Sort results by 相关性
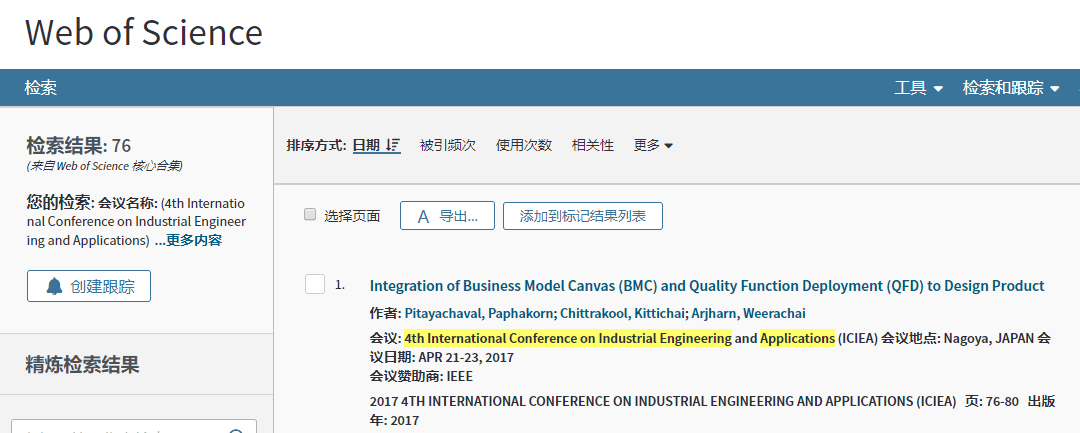The height and width of the screenshot is (433, 1080). pos(592,145)
